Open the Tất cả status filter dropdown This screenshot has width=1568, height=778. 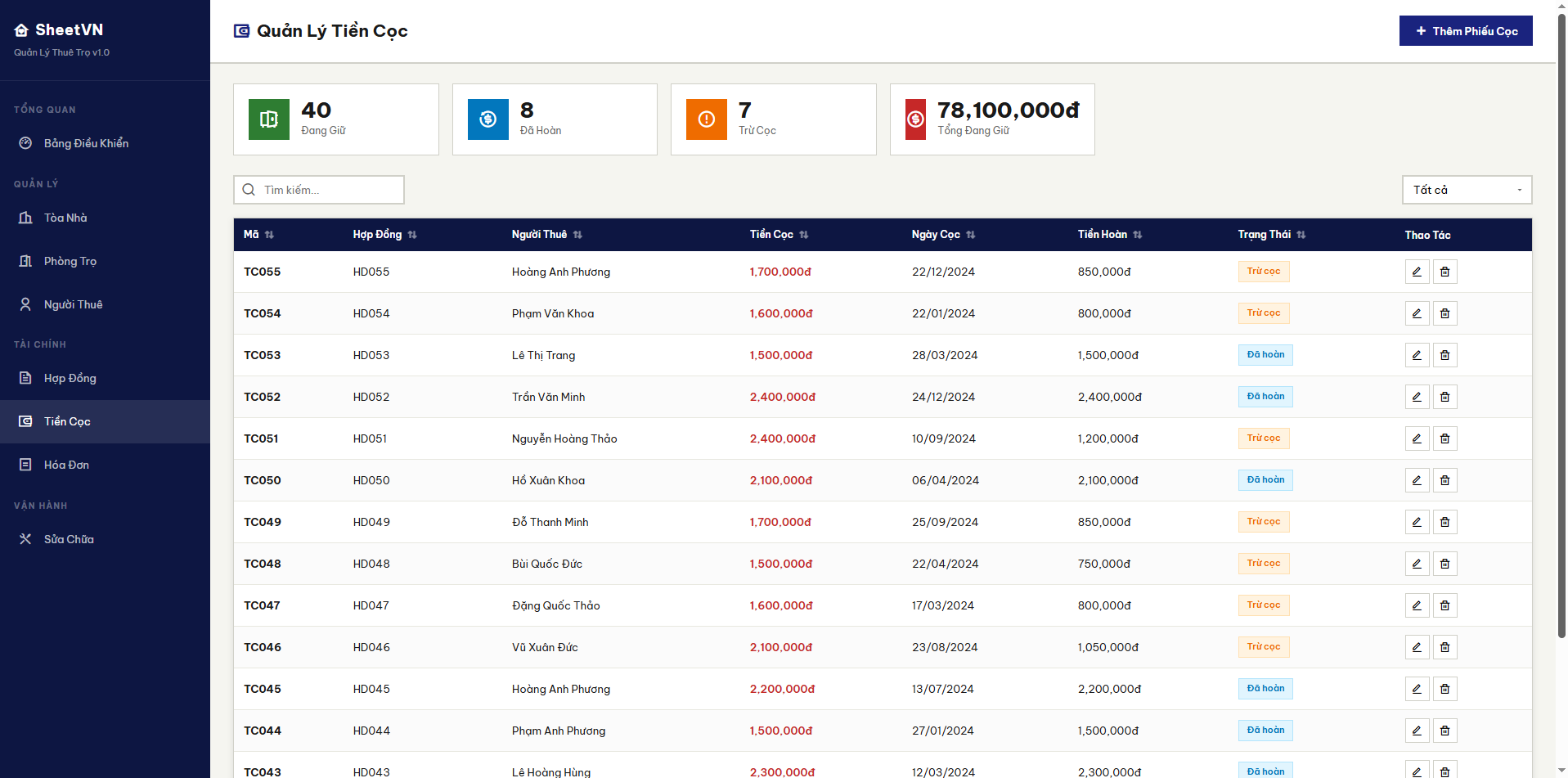[x=1467, y=190]
